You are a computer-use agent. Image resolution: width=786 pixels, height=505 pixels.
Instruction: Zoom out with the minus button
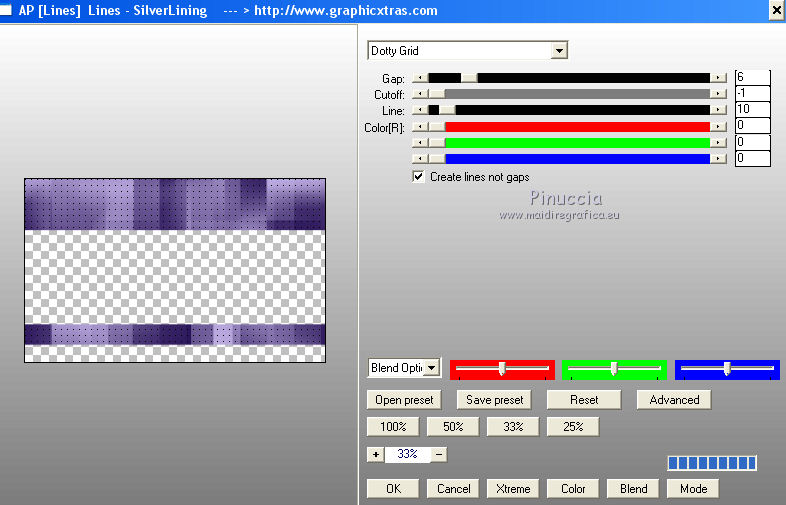tap(439, 455)
